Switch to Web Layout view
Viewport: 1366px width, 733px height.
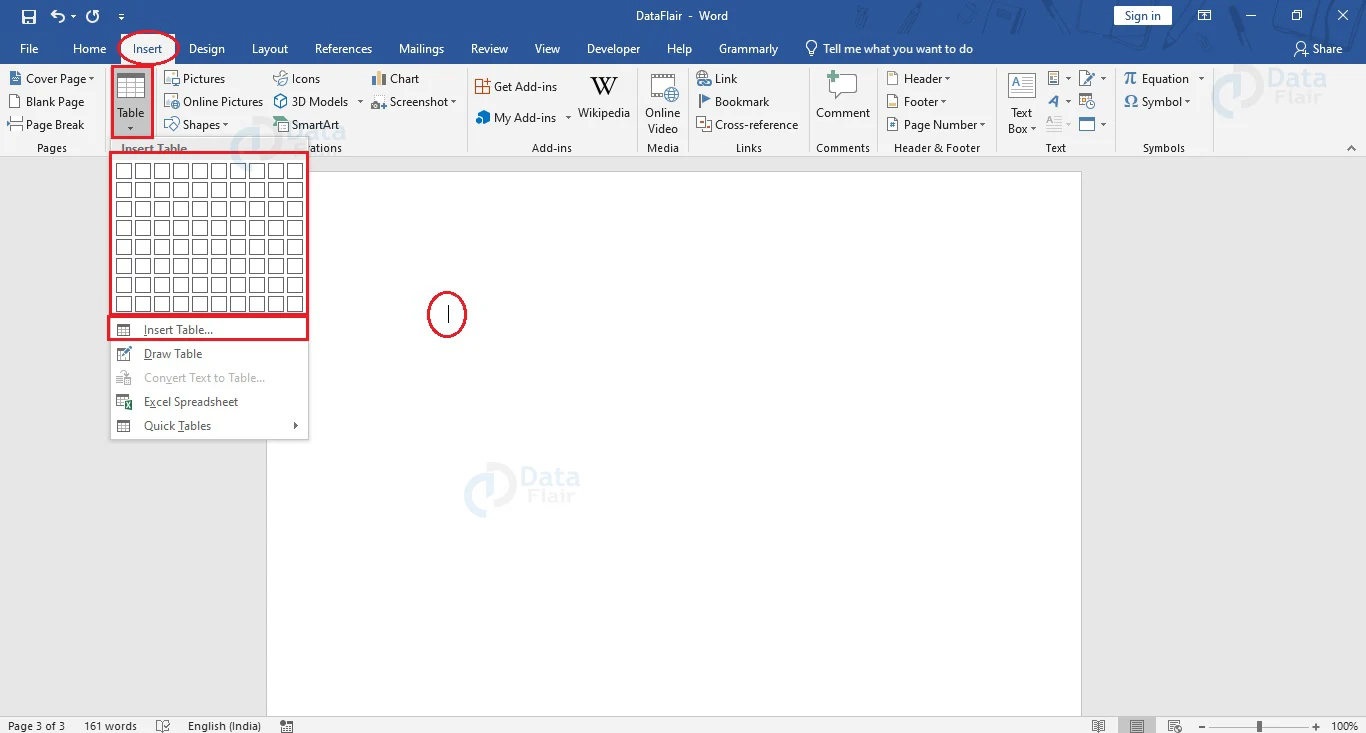click(1175, 725)
